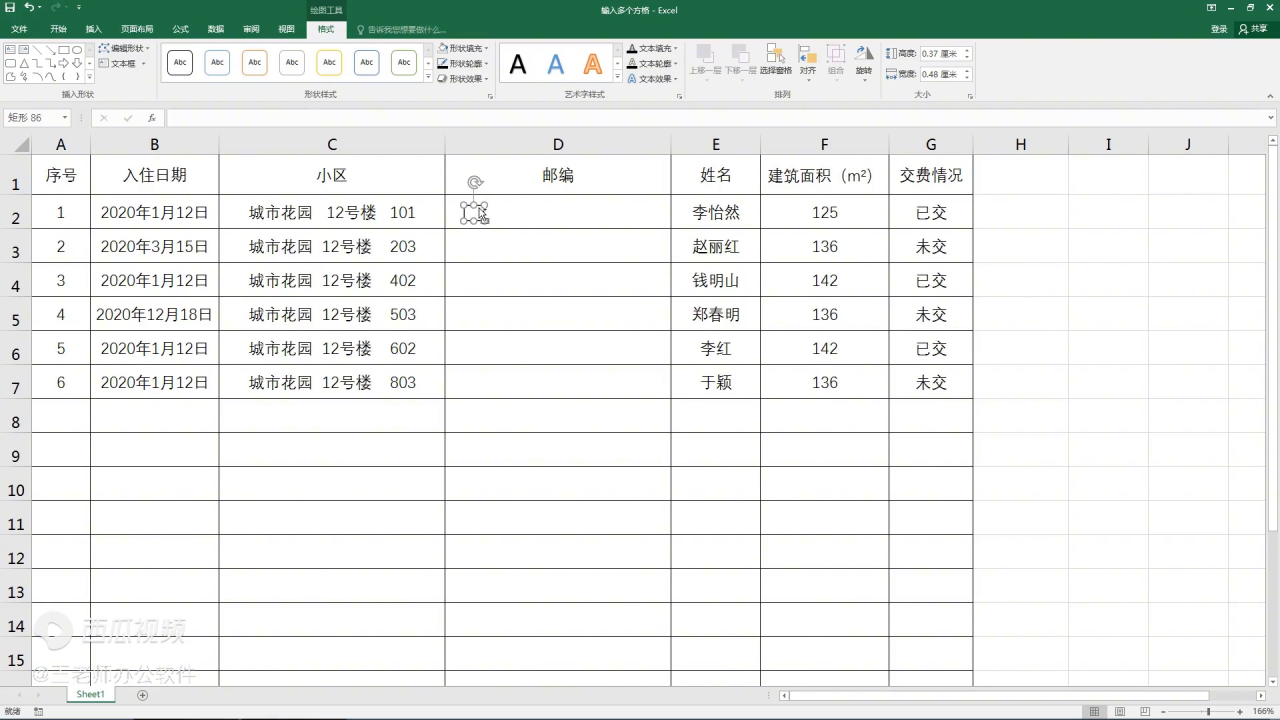Viewport: 1280px width, 720px height.
Task: Expand the insert shapes gallery
Action: pos(90,77)
